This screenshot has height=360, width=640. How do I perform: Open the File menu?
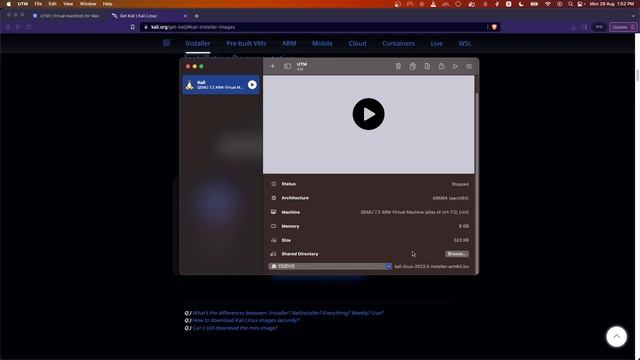coord(38,4)
